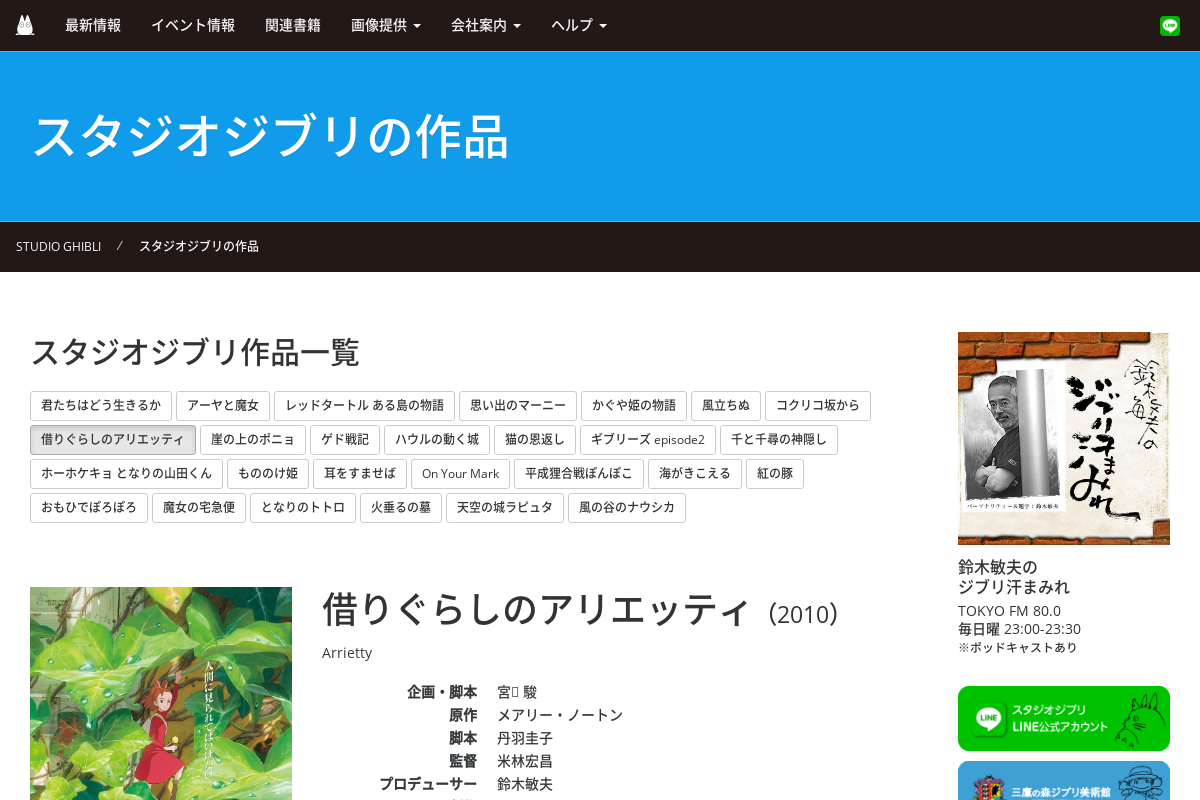Click producer name 鈴木敏夫
This screenshot has height=800, width=1200.
(x=525, y=784)
